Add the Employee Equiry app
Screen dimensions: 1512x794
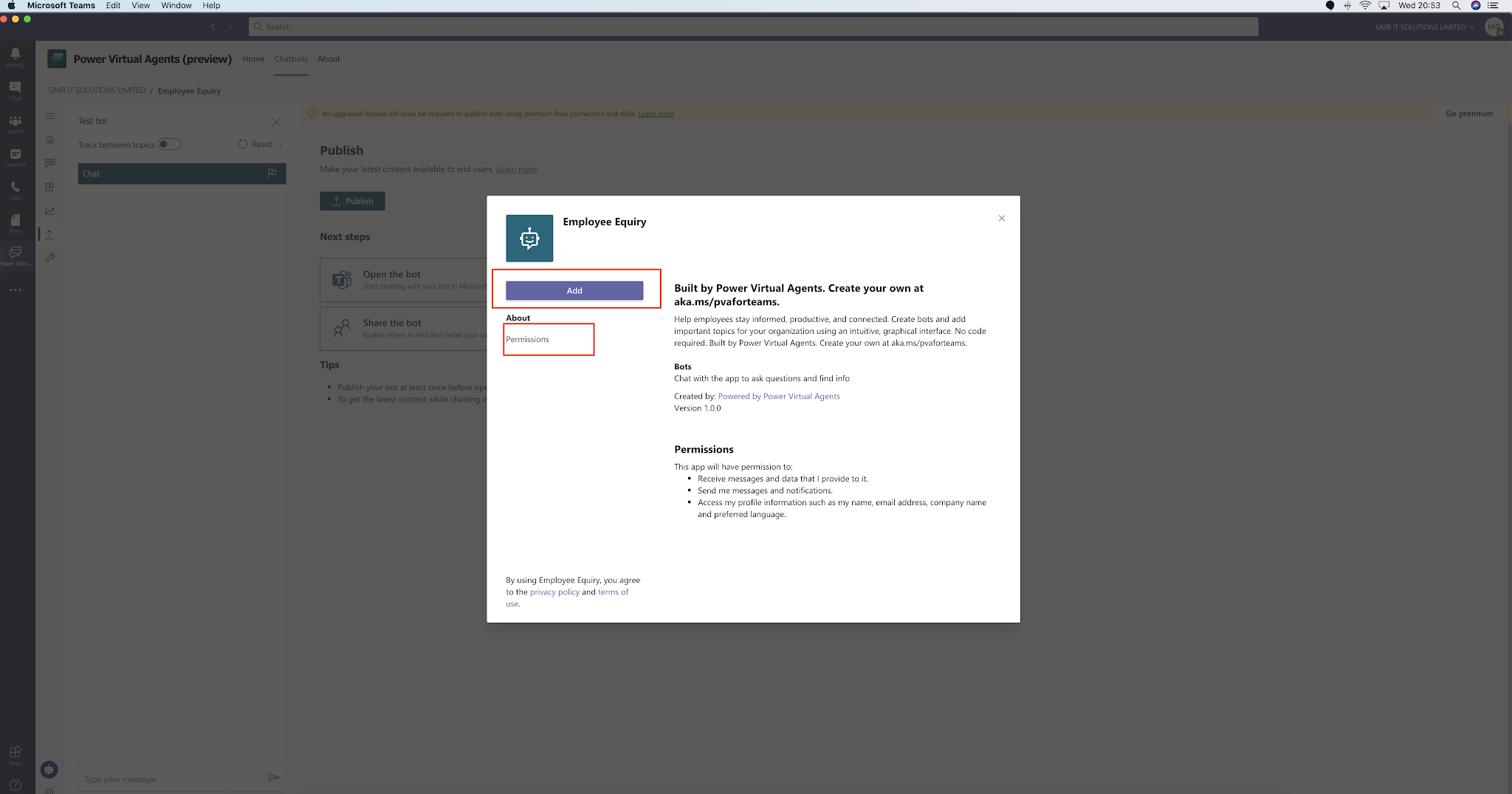click(574, 290)
